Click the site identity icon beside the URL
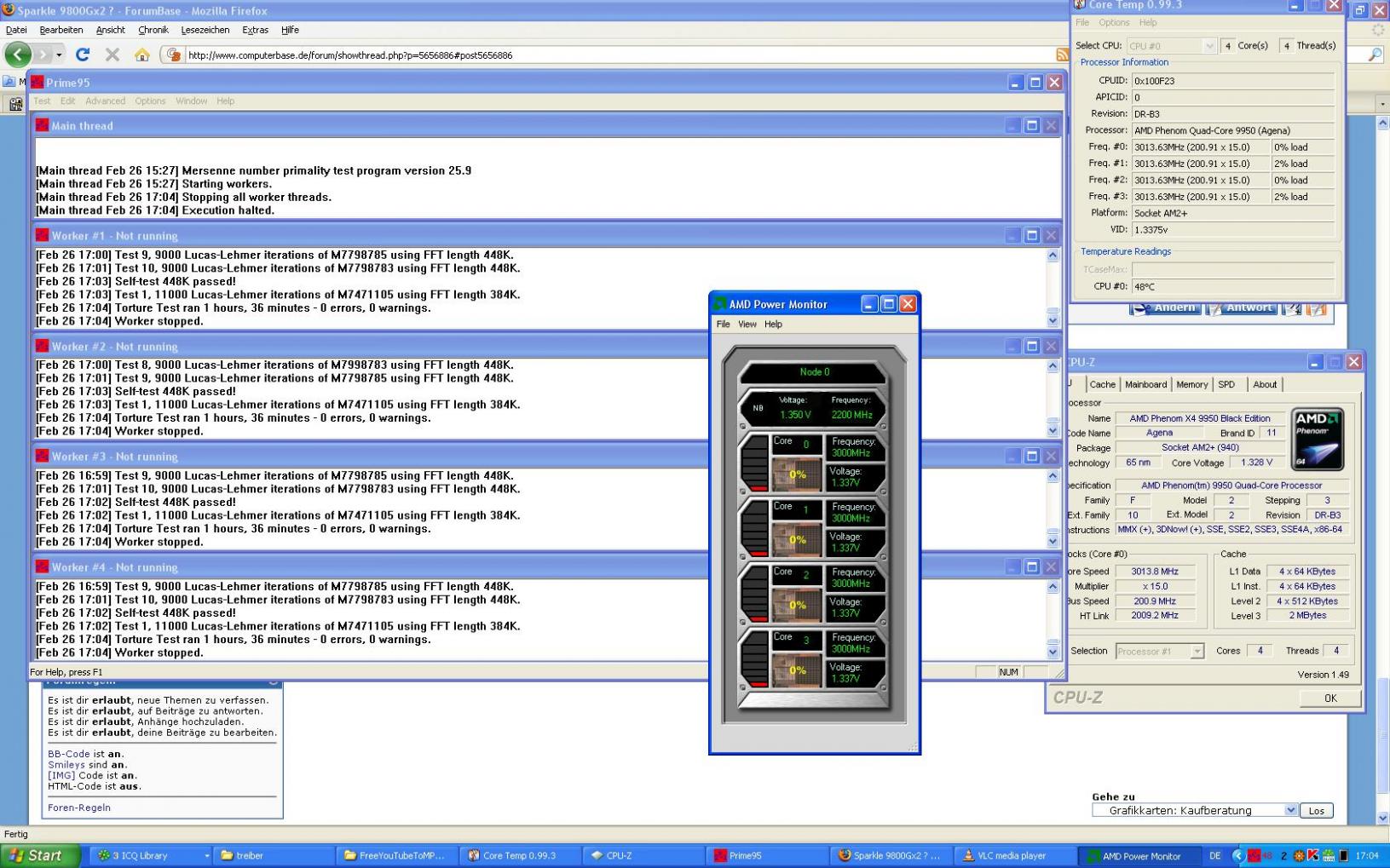 (174, 55)
